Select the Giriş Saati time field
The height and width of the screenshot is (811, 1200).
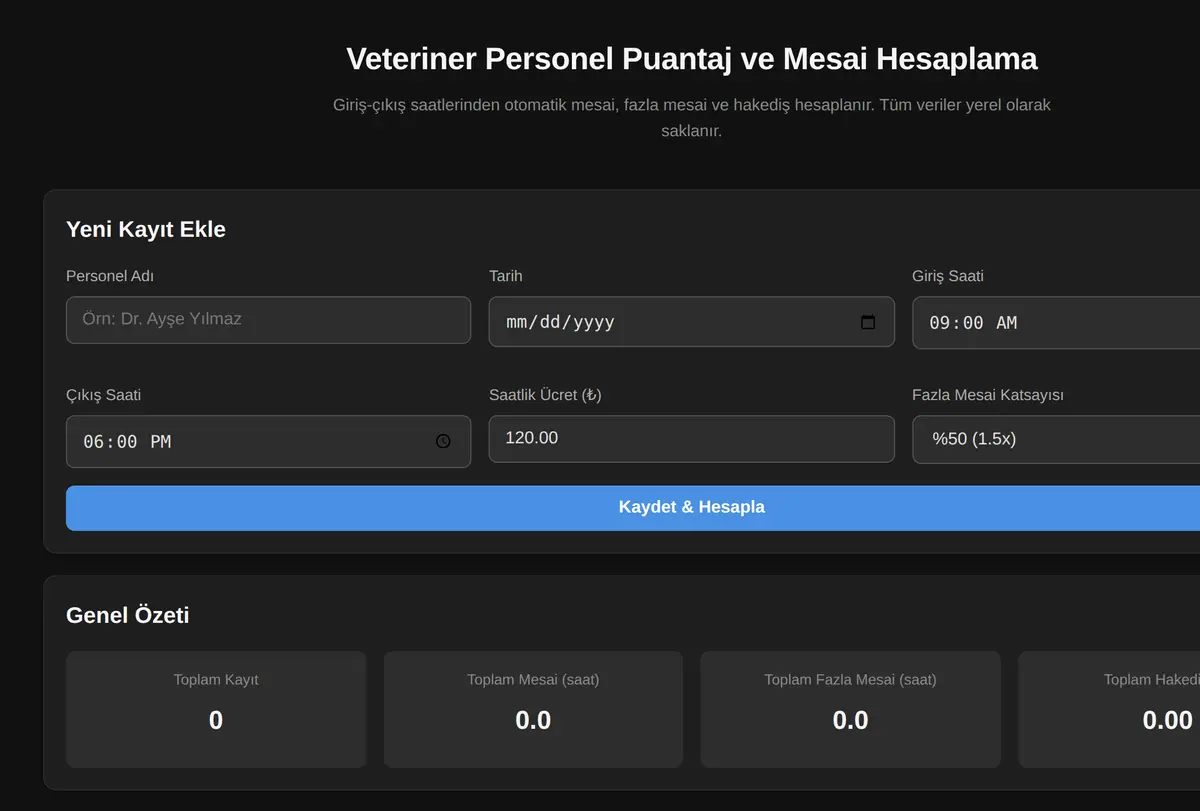point(1056,323)
